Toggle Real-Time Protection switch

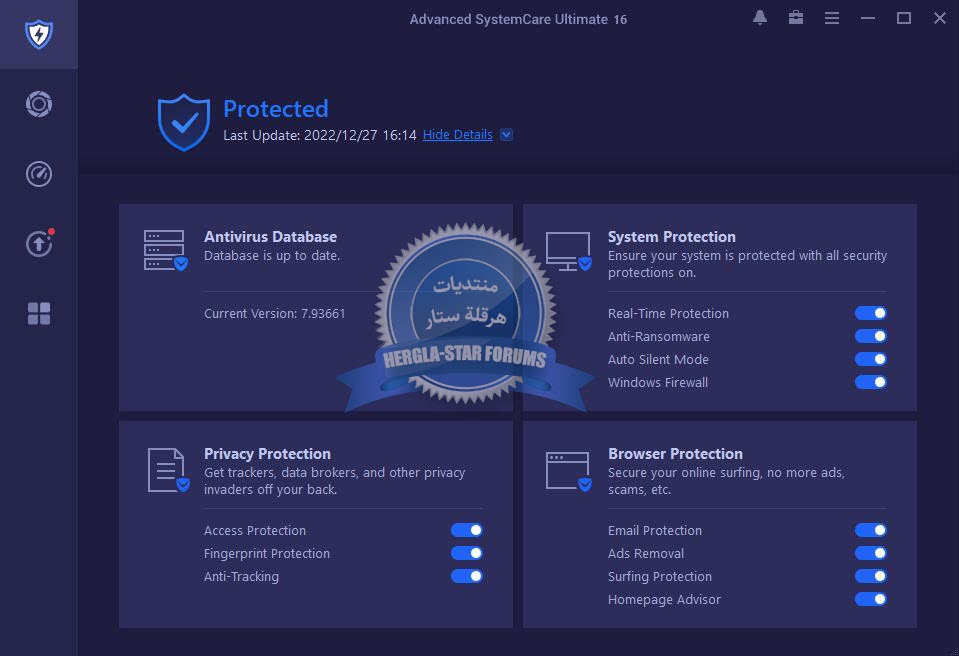[871, 313]
